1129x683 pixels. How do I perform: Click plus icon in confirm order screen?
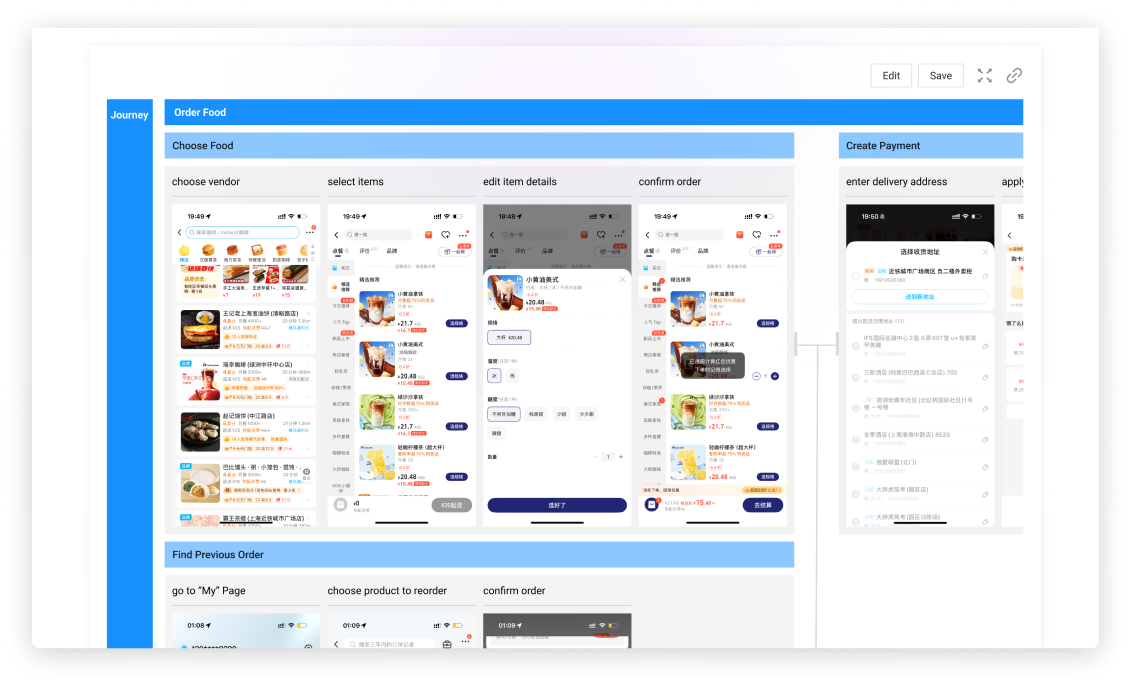pyautogui.click(x=775, y=376)
